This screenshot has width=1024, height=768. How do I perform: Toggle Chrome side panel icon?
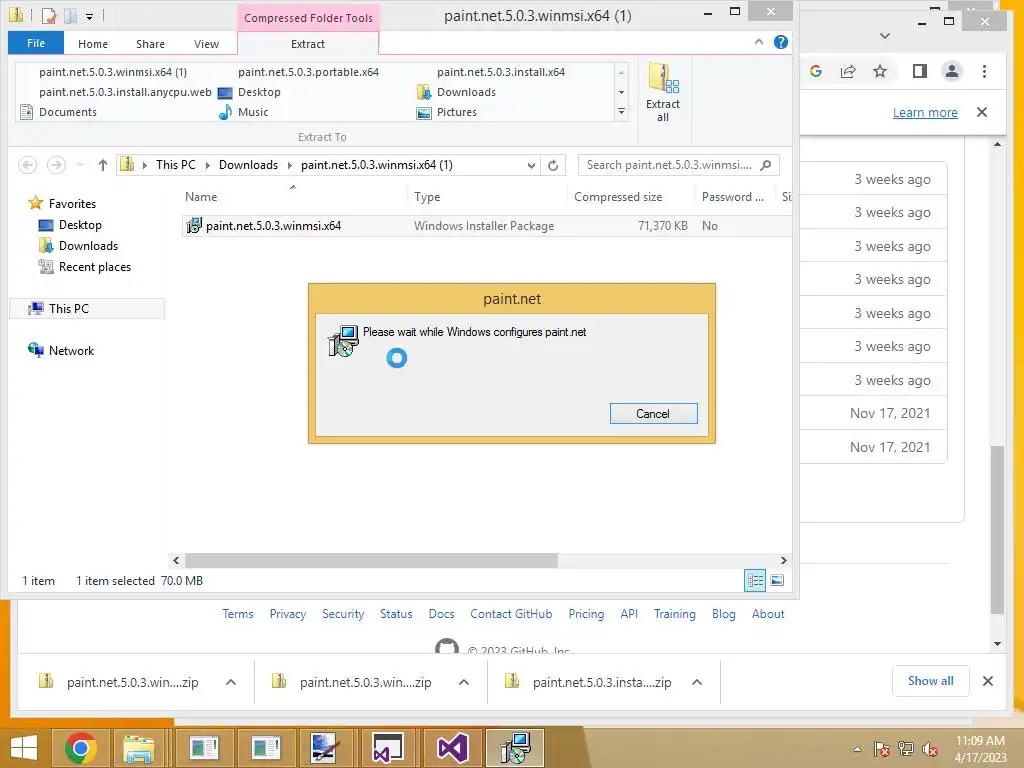[920, 71]
